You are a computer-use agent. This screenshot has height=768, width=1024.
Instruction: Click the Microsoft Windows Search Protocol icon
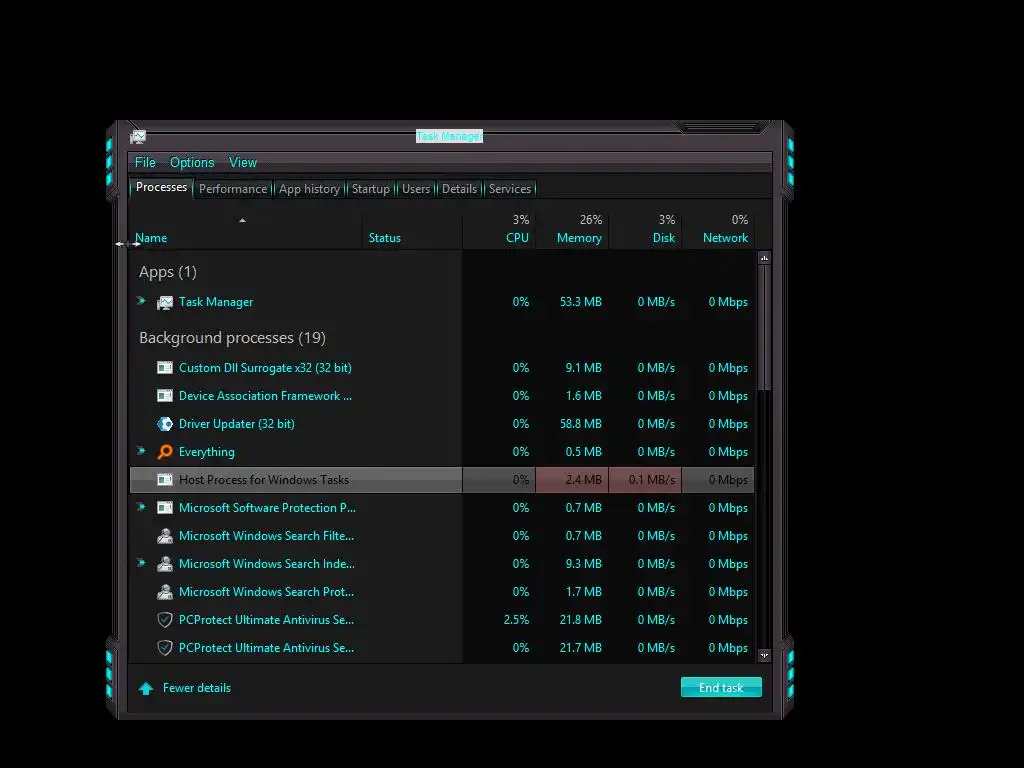[x=165, y=592]
